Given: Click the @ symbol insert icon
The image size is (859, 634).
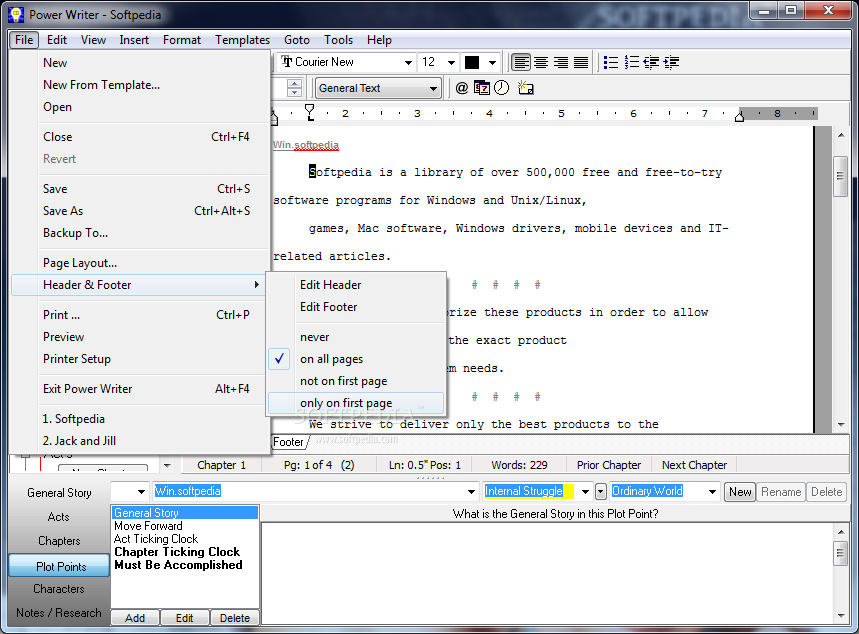Looking at the screenshot, I should coord(462,88).
